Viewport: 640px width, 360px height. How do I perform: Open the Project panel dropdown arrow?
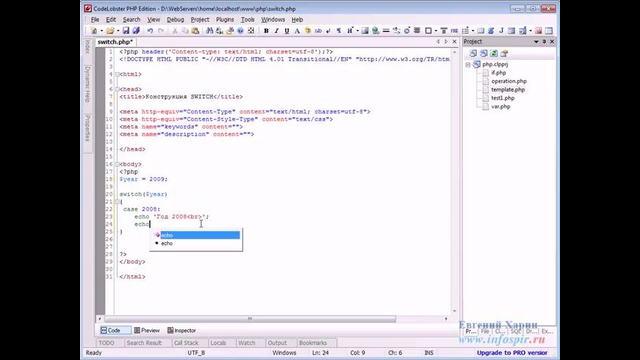pyautogui.click(x=536, y=42)
